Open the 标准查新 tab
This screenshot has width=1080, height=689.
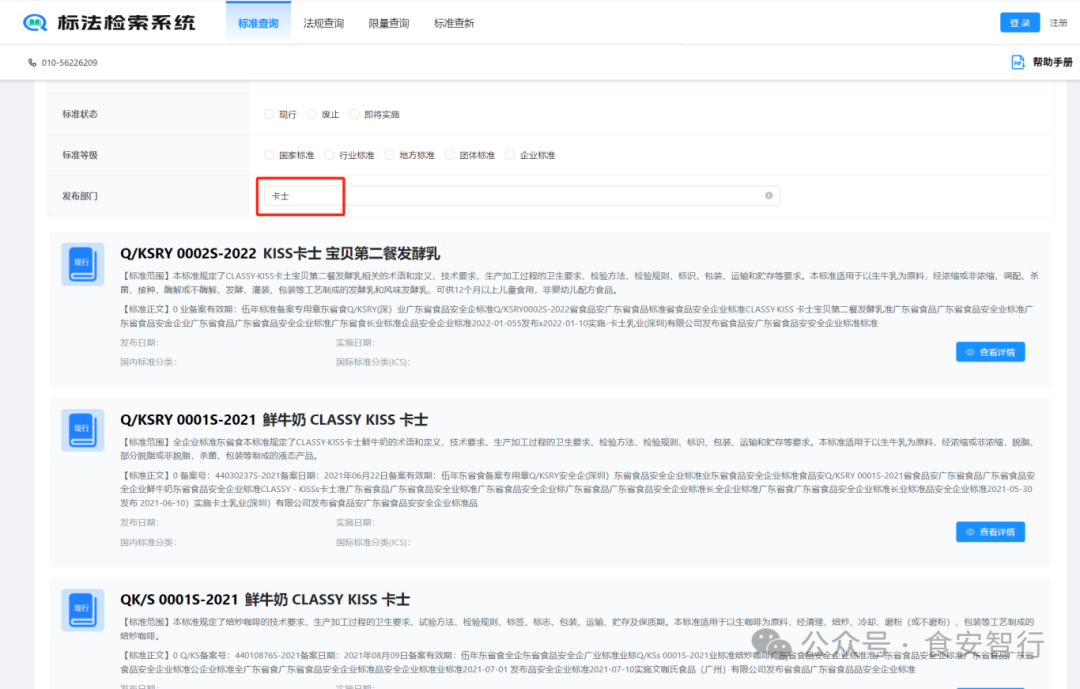454,23
